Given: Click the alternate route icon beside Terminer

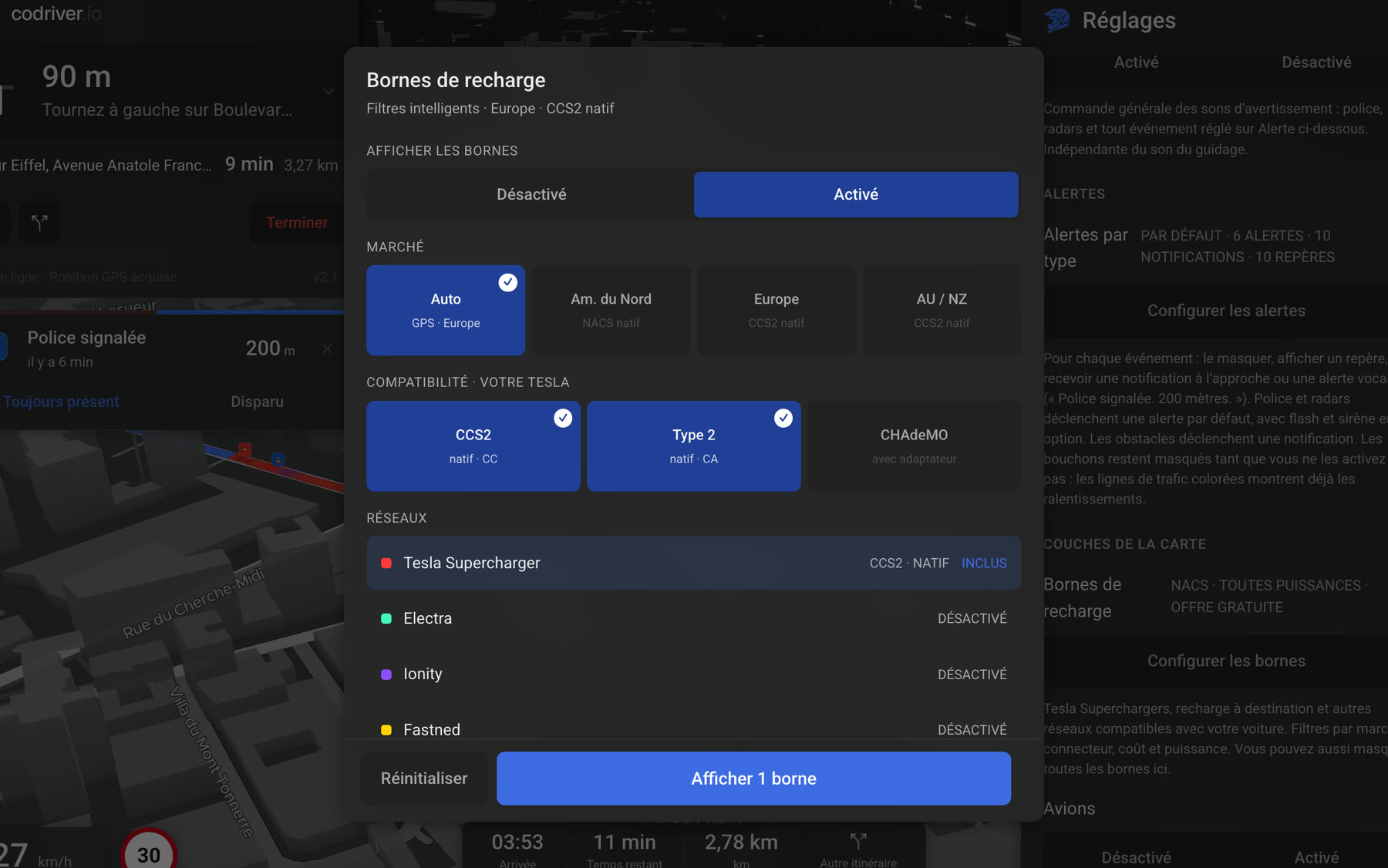Looking at the screenshot, I should point(39,223).
